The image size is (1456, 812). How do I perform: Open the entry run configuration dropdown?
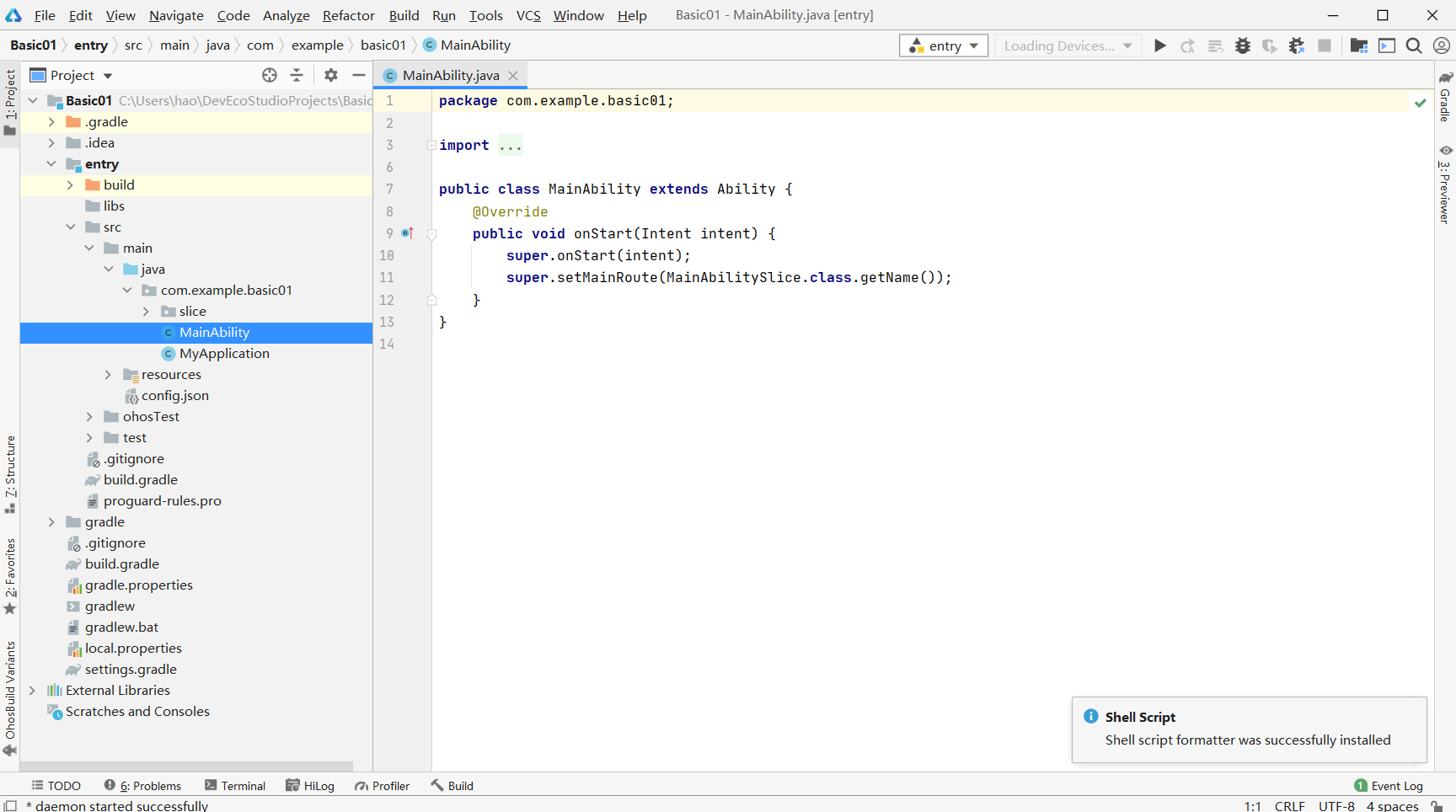pyautogui.click(x=943, y=45)
